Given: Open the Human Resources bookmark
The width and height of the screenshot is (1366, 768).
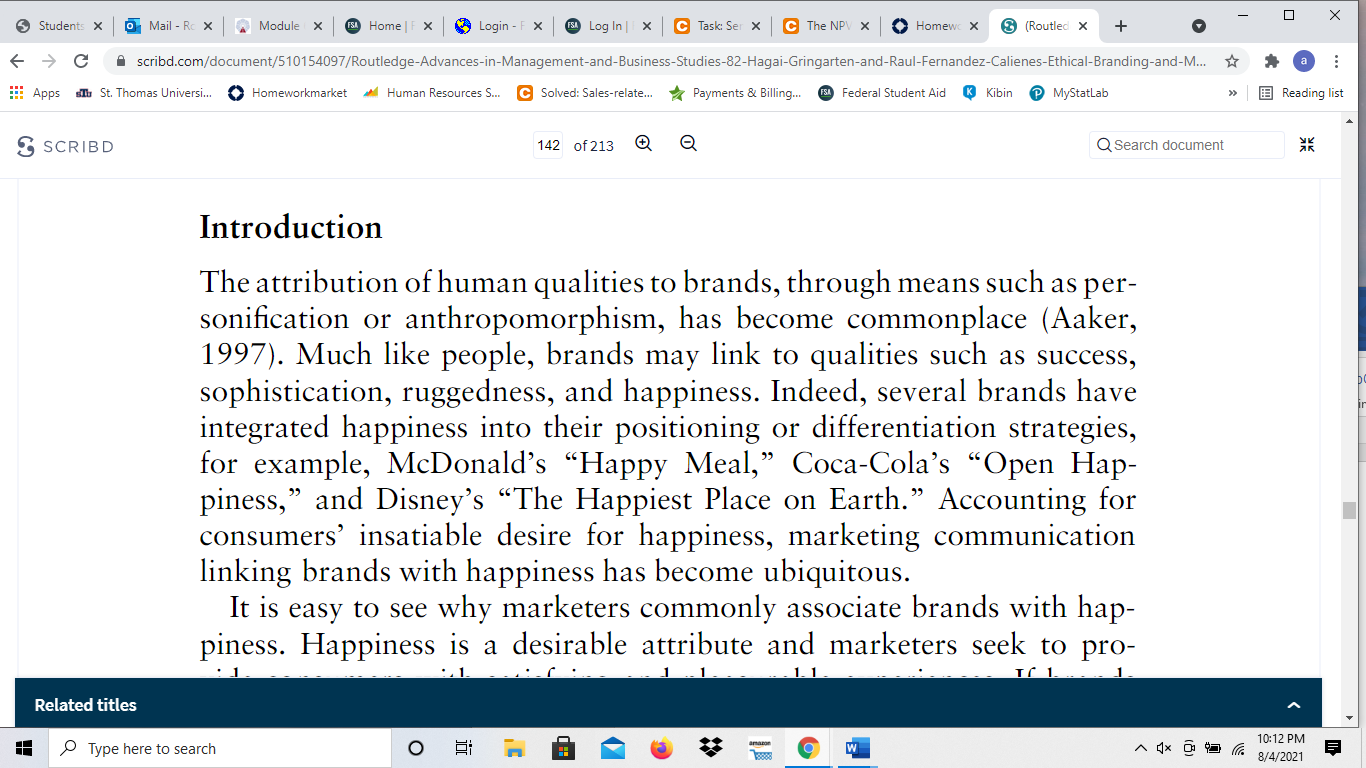Looking at the screenshot, I should click(432, 93).
